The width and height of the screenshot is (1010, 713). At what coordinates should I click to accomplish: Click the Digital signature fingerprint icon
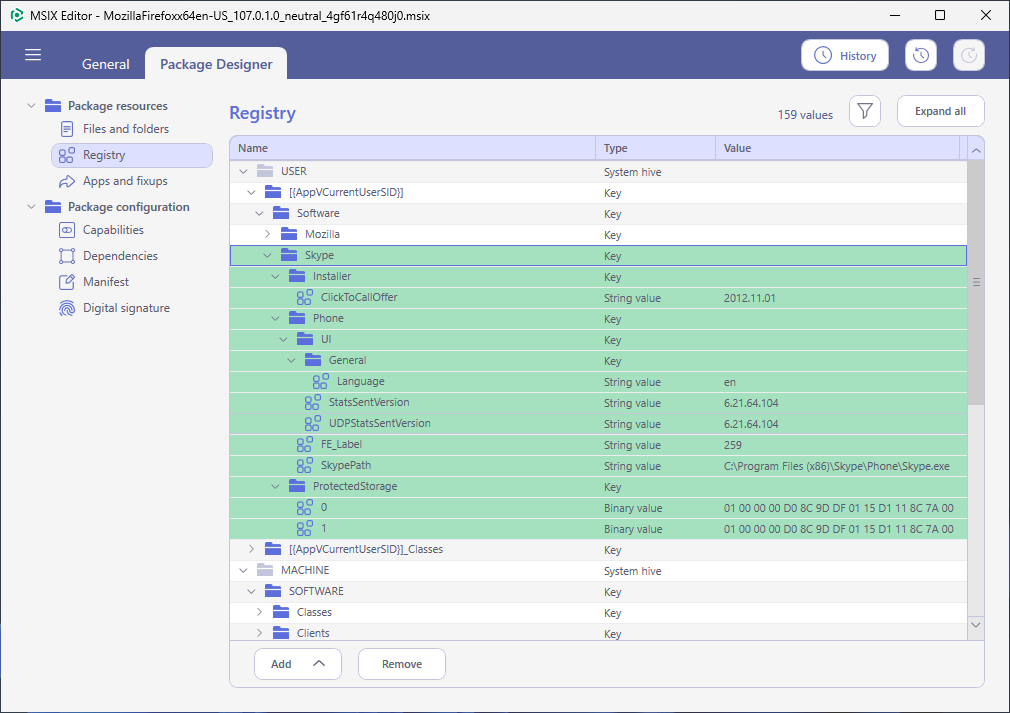click(67, 308)
